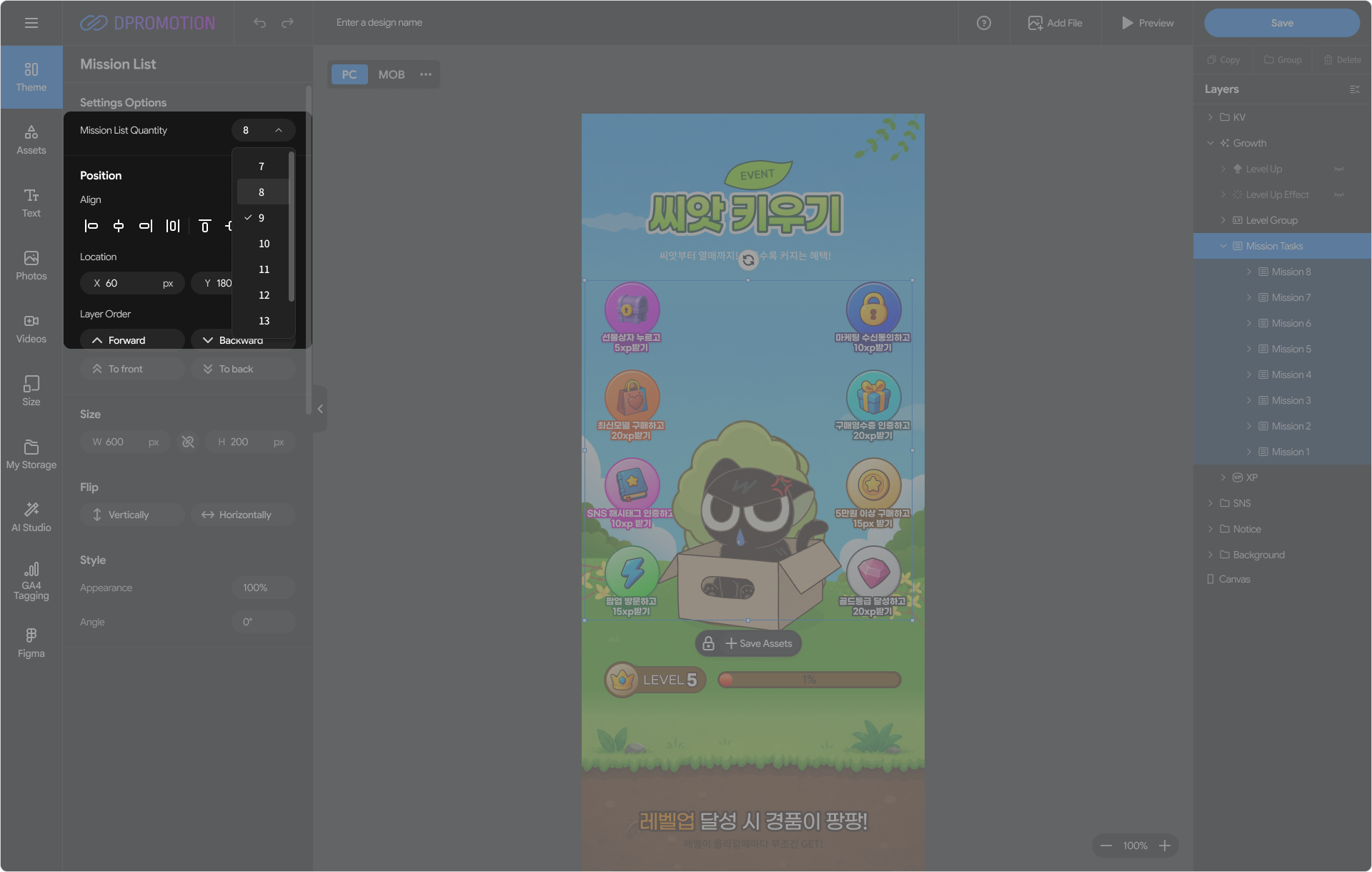
Task: Open the Preview
Action: pyautogui.click(x=1147, y=23)
